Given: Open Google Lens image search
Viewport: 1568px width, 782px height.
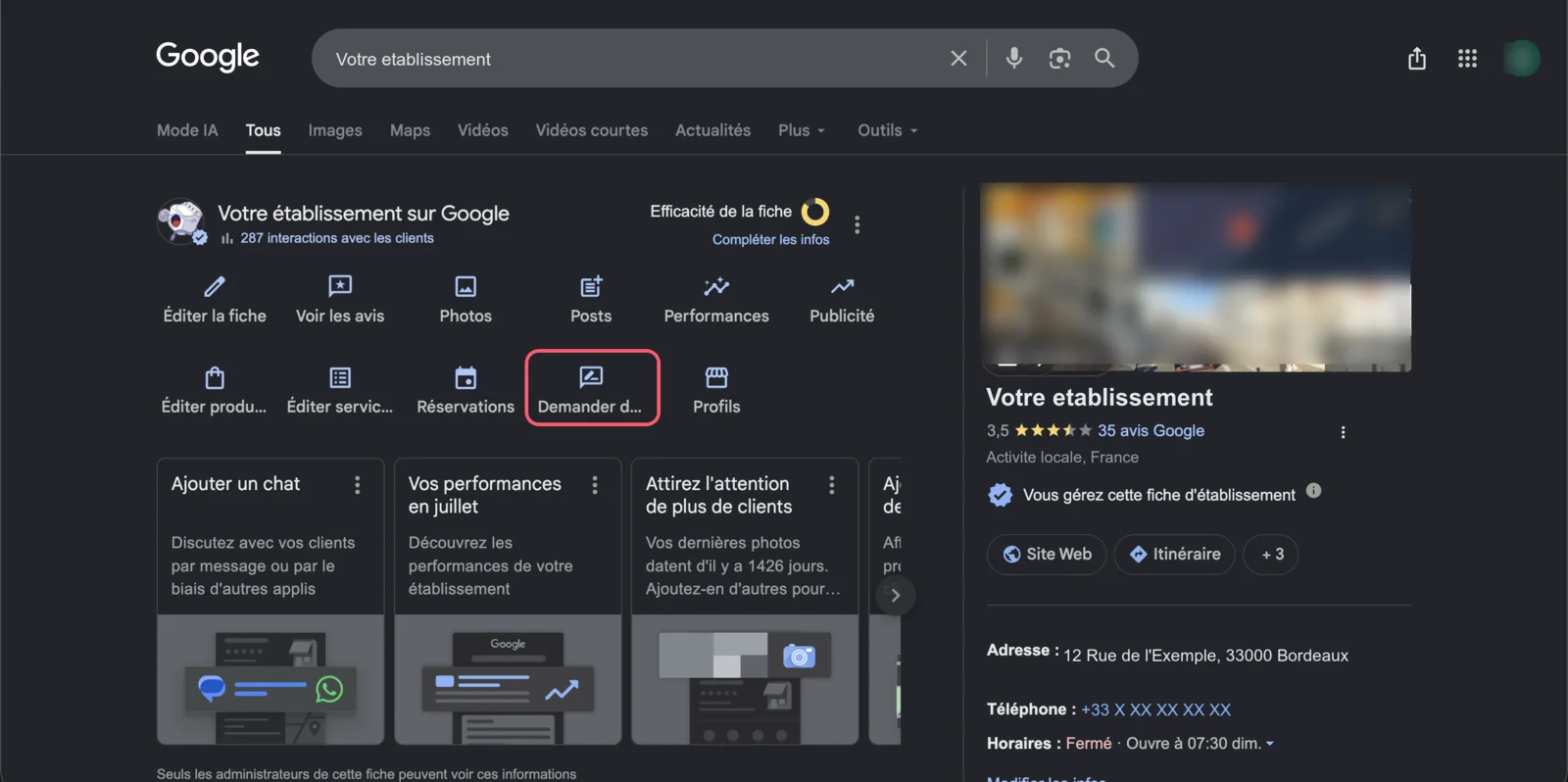Looking at the screenshot, I should pos(1059,59).
